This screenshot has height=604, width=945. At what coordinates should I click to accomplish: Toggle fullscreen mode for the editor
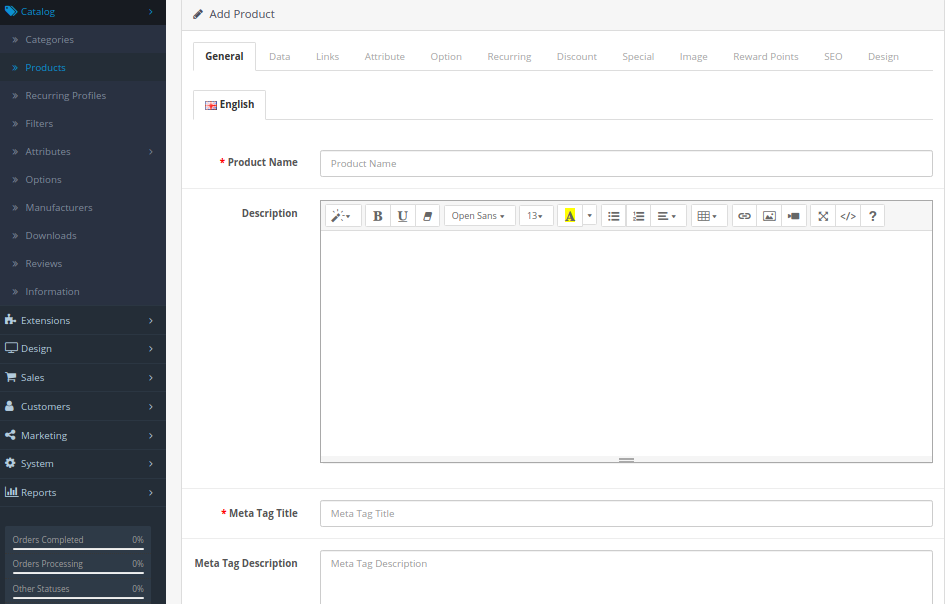[x=823, y=215]
